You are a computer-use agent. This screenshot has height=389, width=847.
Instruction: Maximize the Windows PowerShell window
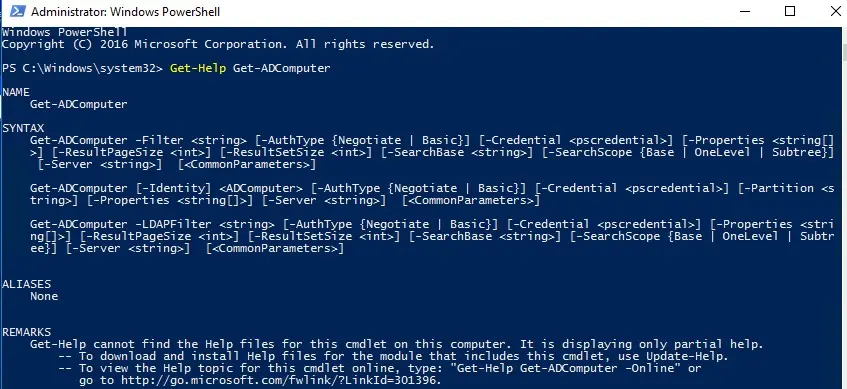[790, 11]
